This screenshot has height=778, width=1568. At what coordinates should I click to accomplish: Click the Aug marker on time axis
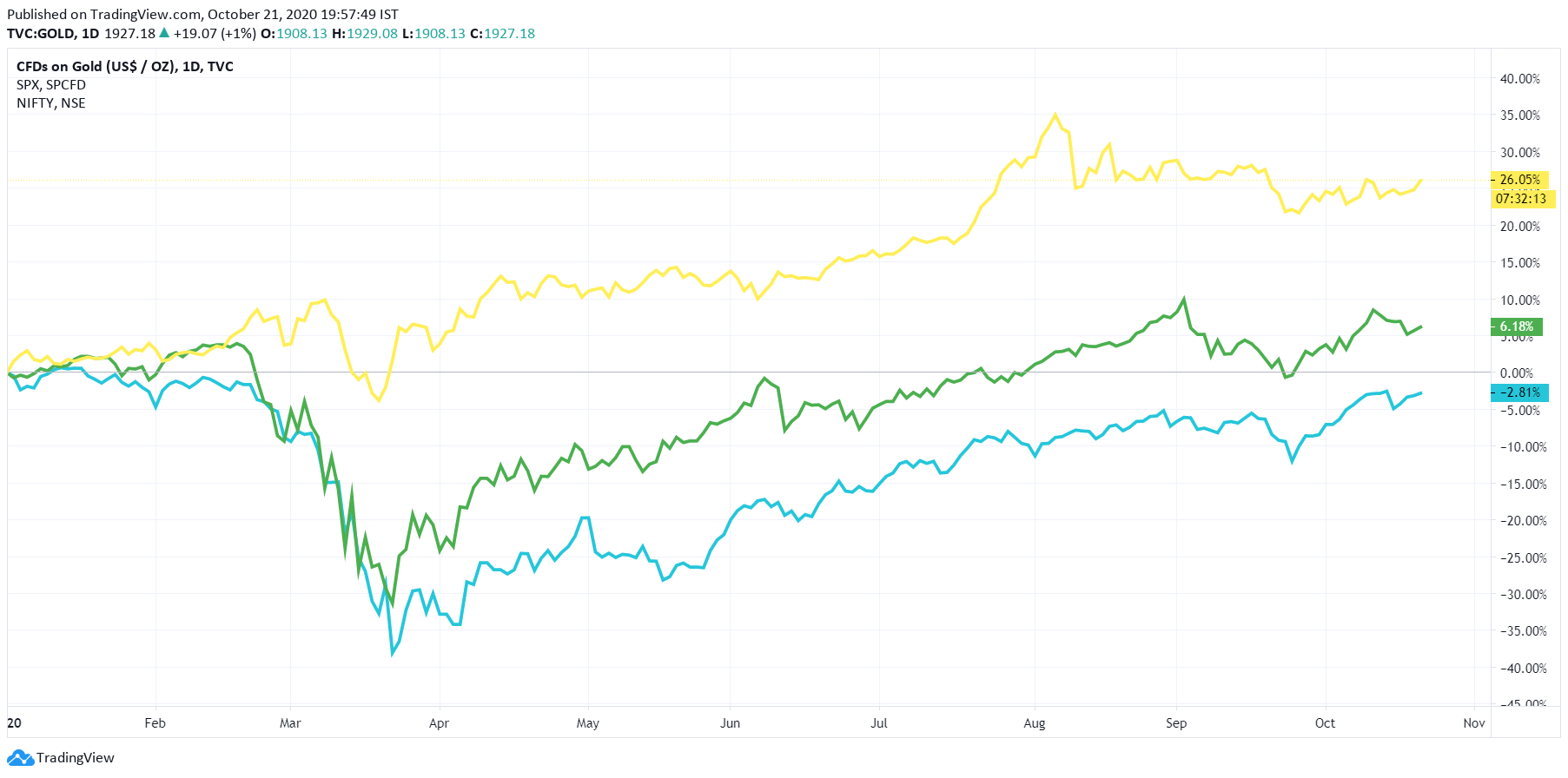point(1035,723)
